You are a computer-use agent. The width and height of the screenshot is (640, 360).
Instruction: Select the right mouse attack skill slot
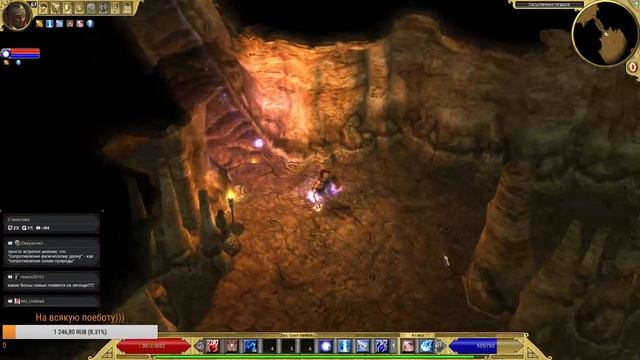click(426, 346)
